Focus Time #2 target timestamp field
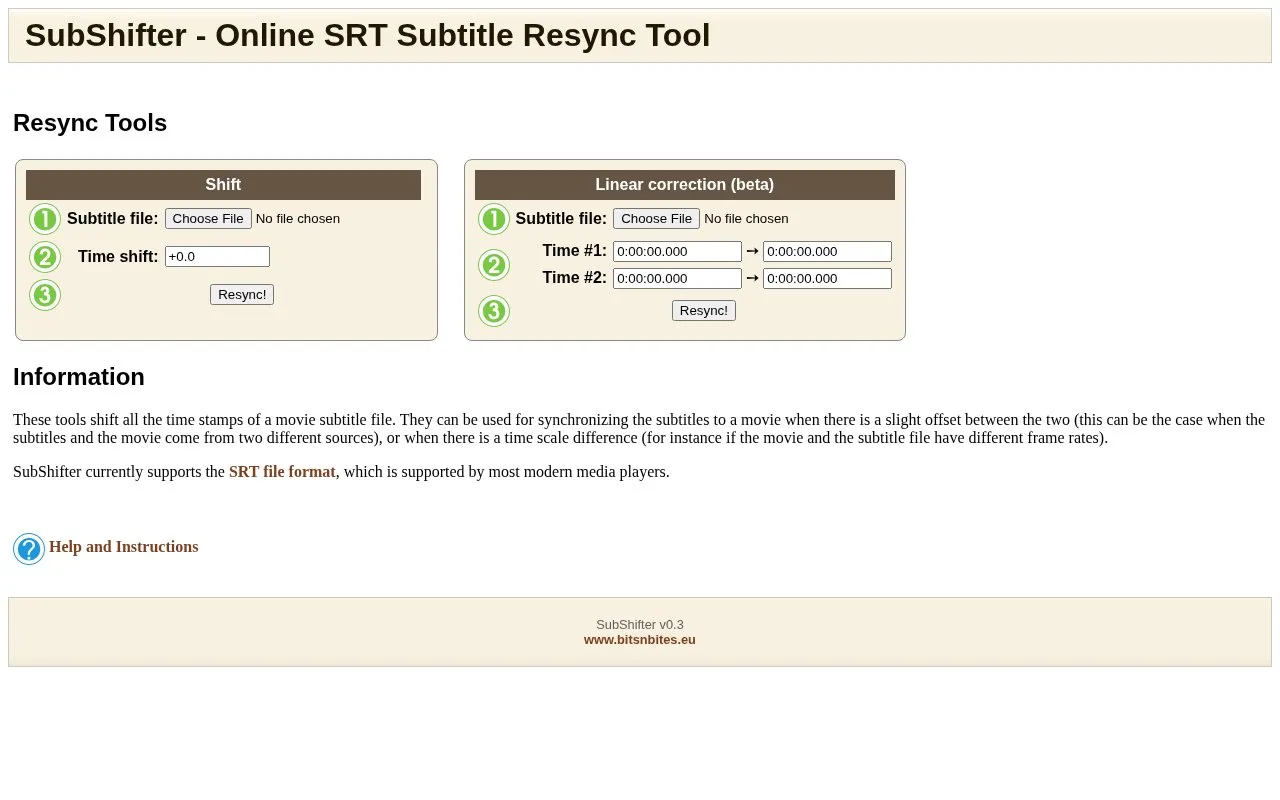Screen dimensions: 1280x800 827,279
